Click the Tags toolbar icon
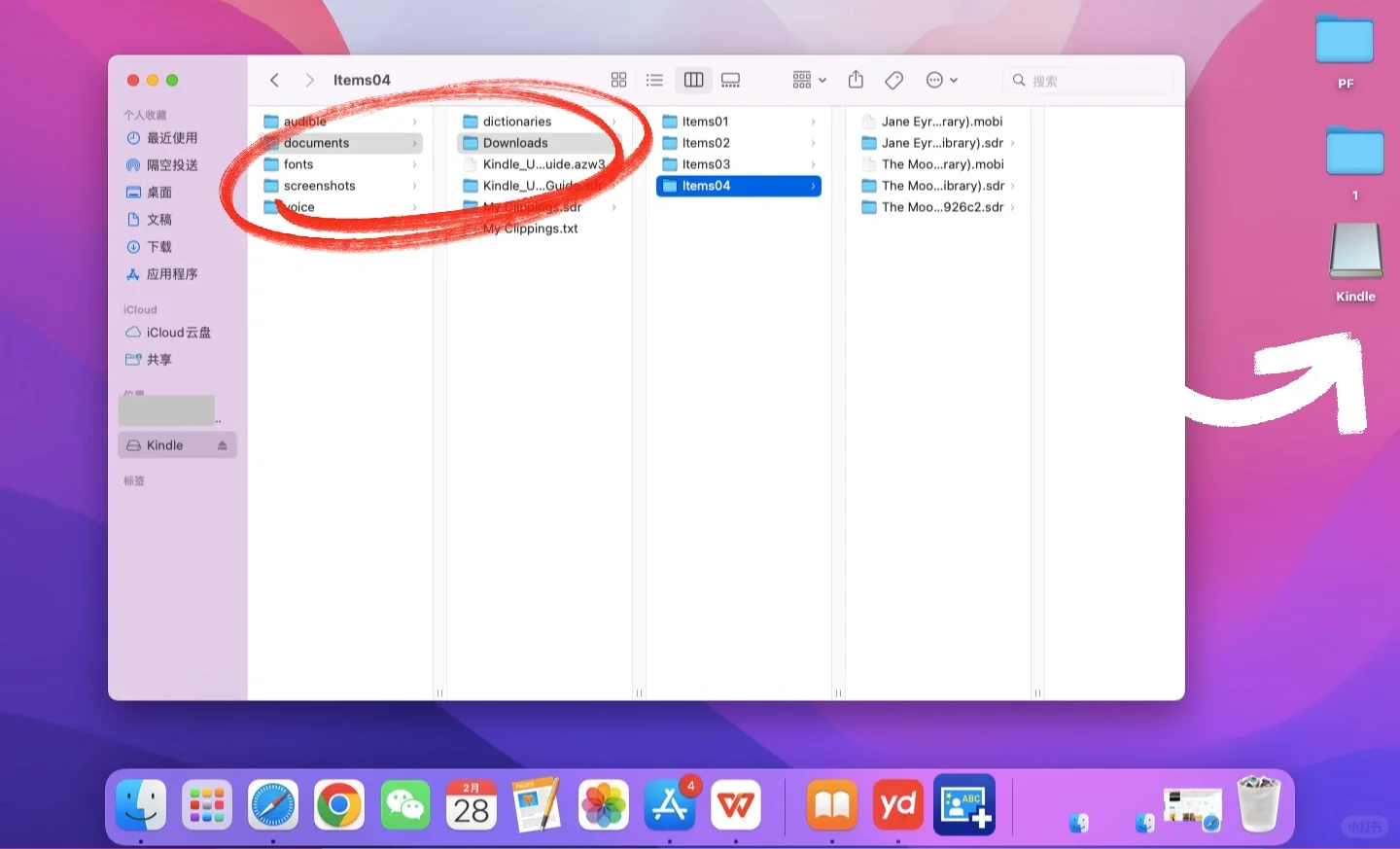1400x849 pixels. pos(894,80)
